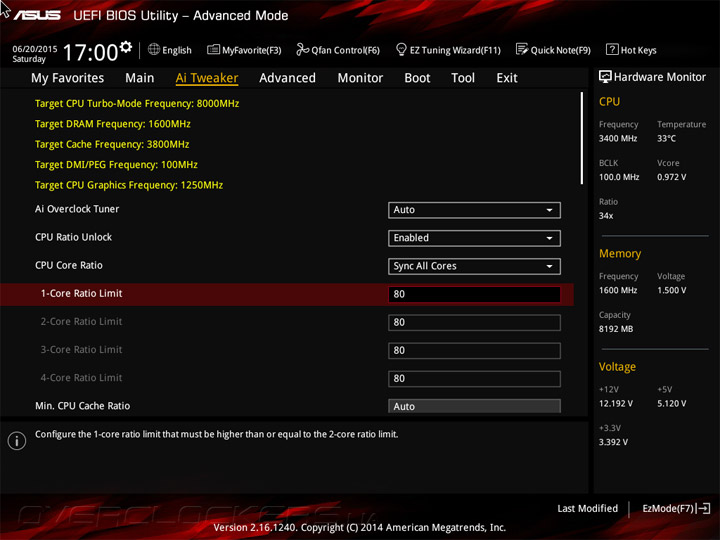This screenshot has width=720, height=540.
Task: Open the Tool tab
Action: [x=463, y=78]
